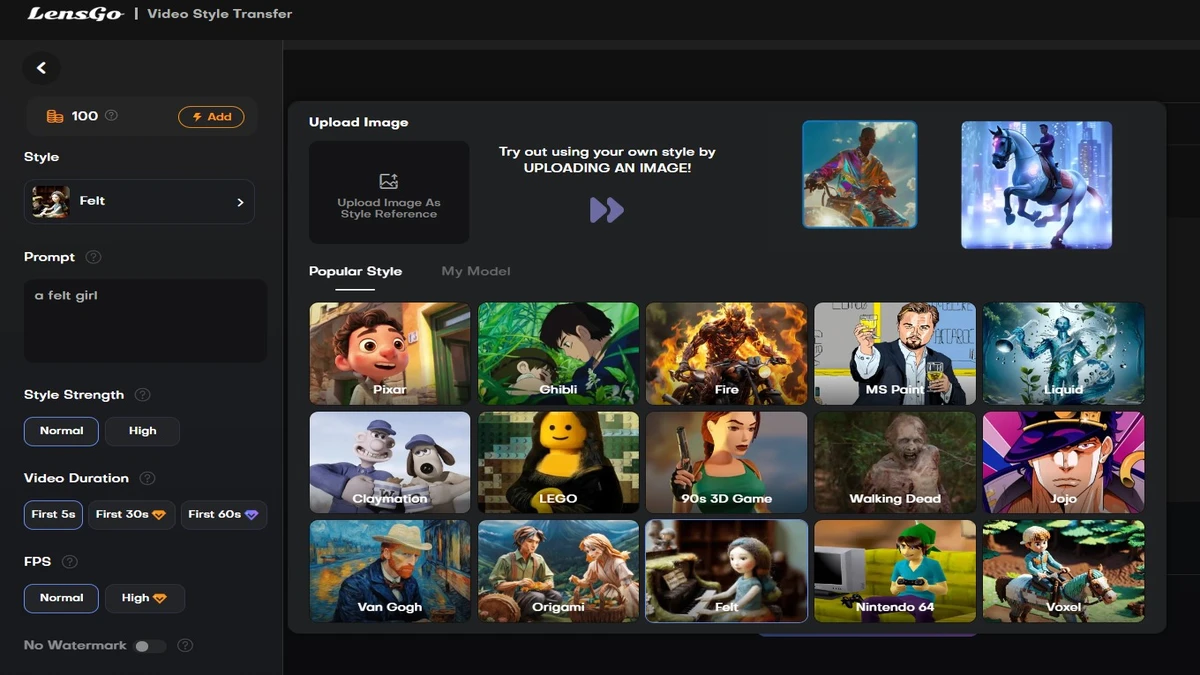
Task: Set Style Strength to High
Action: coord(143,431)
